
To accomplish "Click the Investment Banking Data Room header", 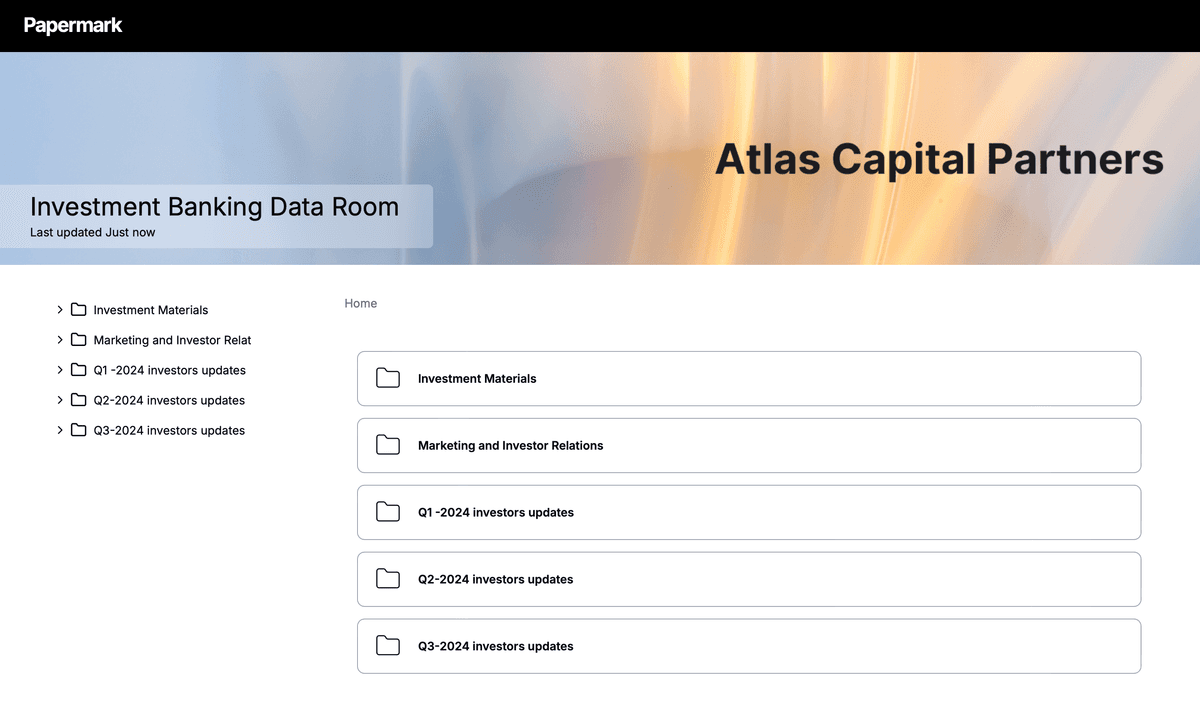I will pyautogui.click(x=214, y=207).
